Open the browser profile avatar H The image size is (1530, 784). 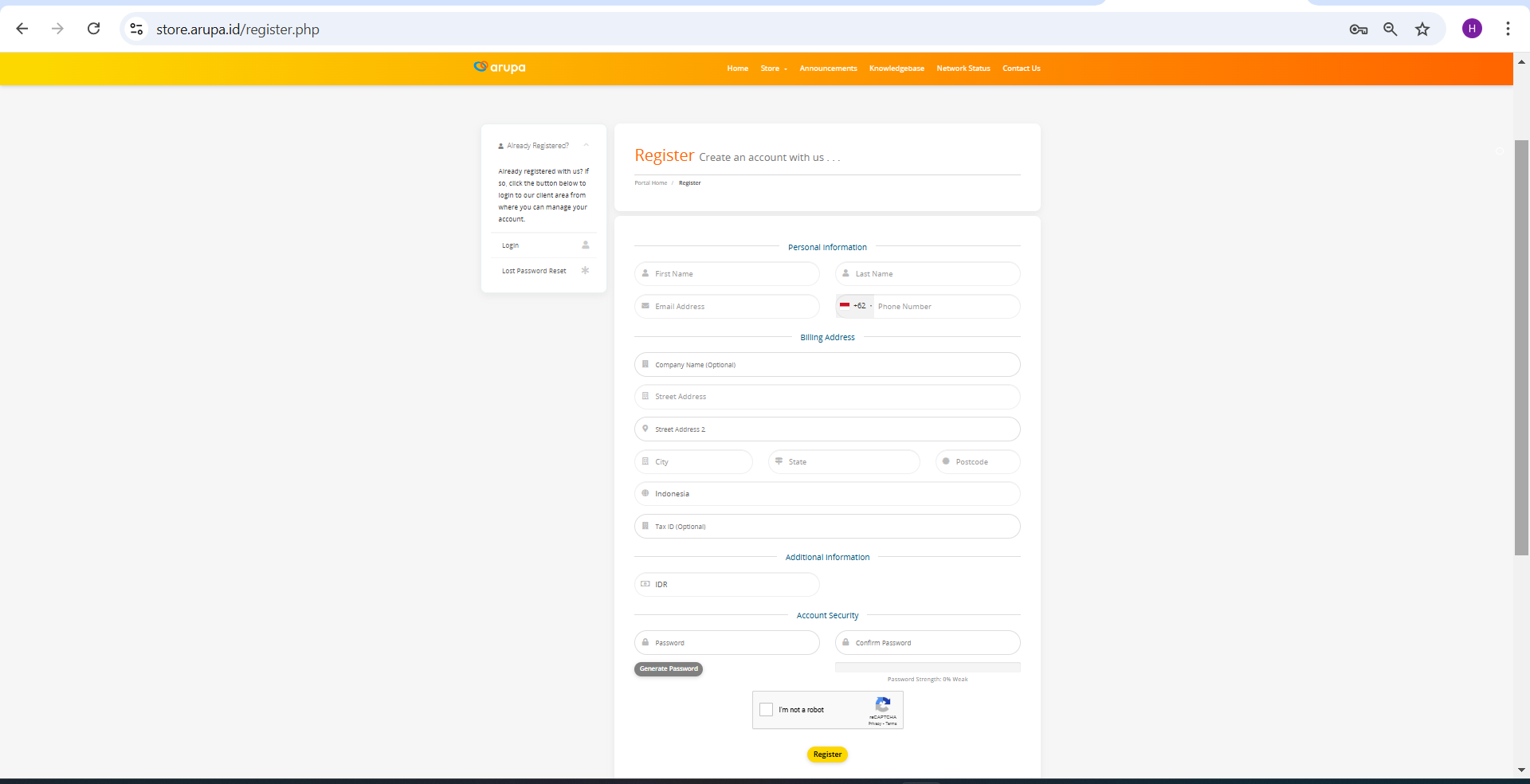click(1472, 29)
